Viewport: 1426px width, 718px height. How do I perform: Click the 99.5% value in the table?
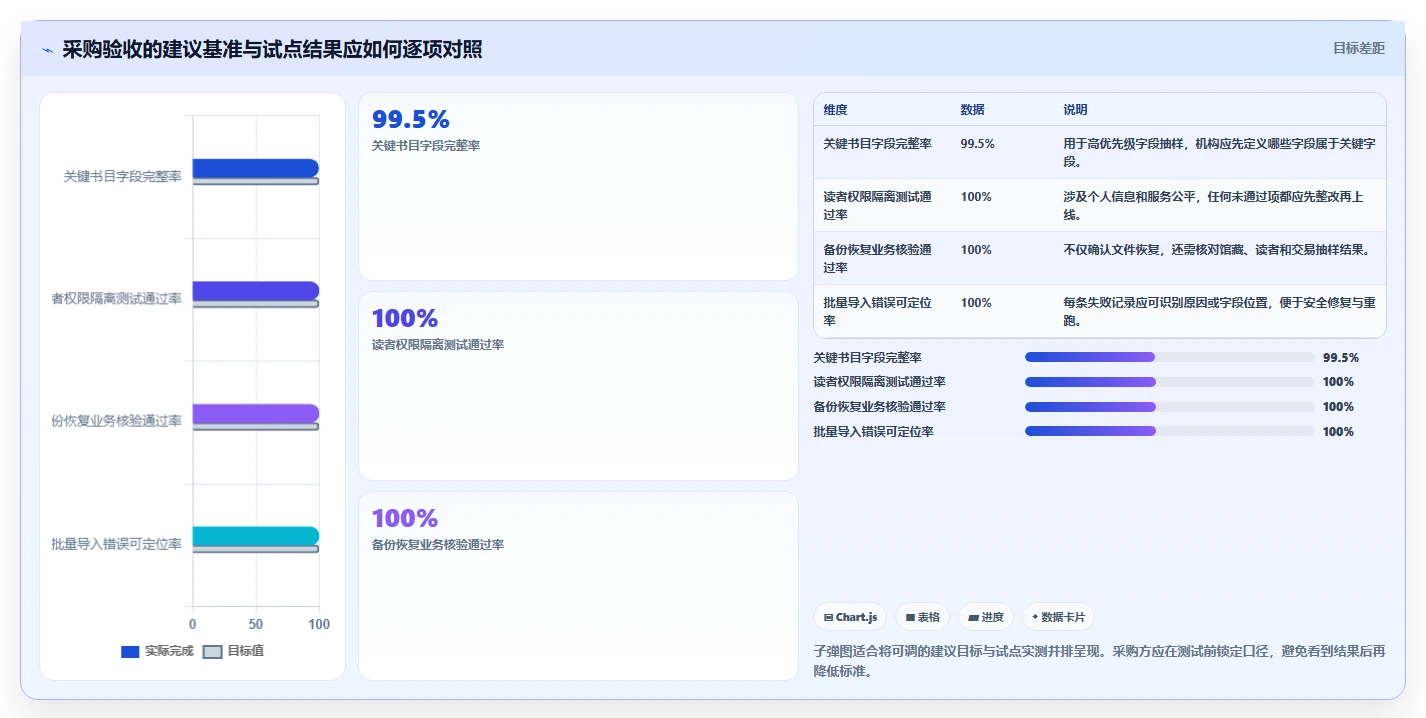click(977, 144)
